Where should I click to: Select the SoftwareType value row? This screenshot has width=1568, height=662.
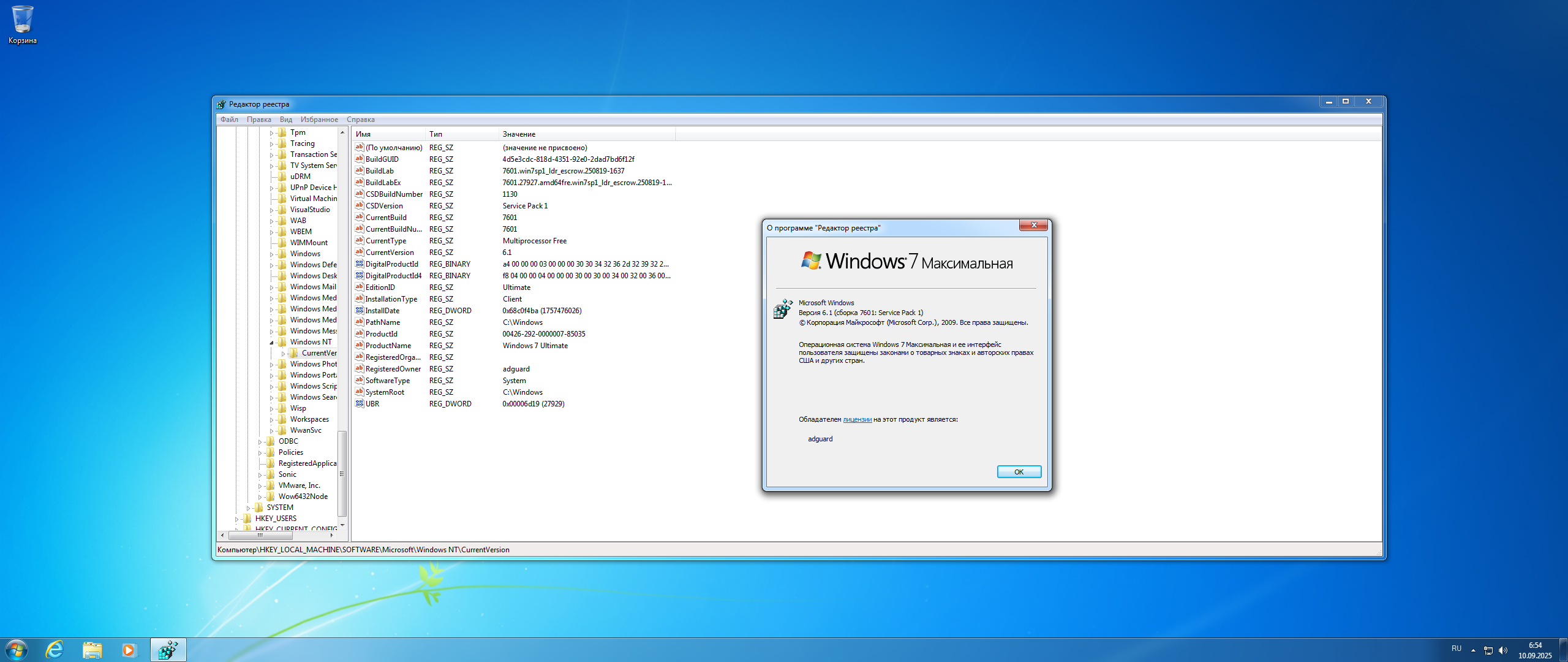(514, 380)
